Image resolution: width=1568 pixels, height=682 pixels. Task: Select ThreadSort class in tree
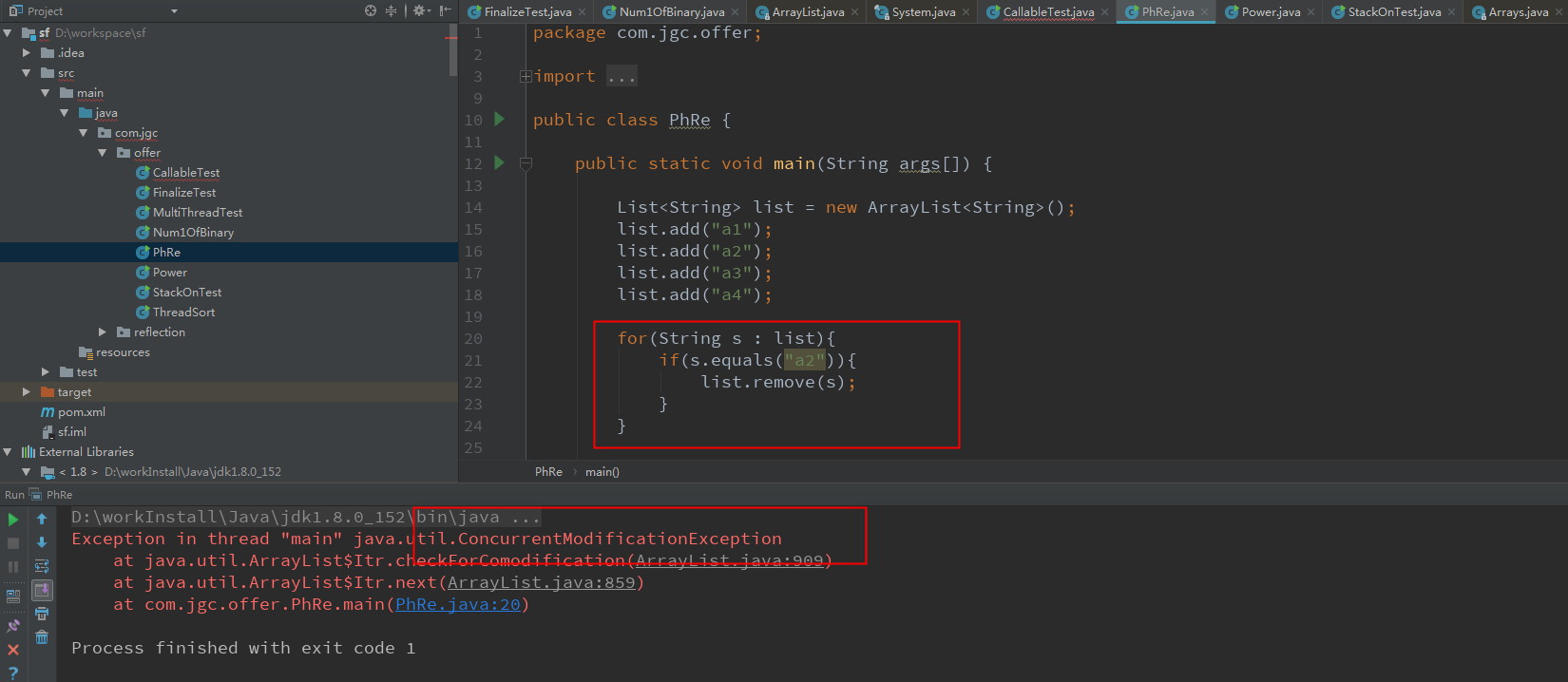click(183, 313)
